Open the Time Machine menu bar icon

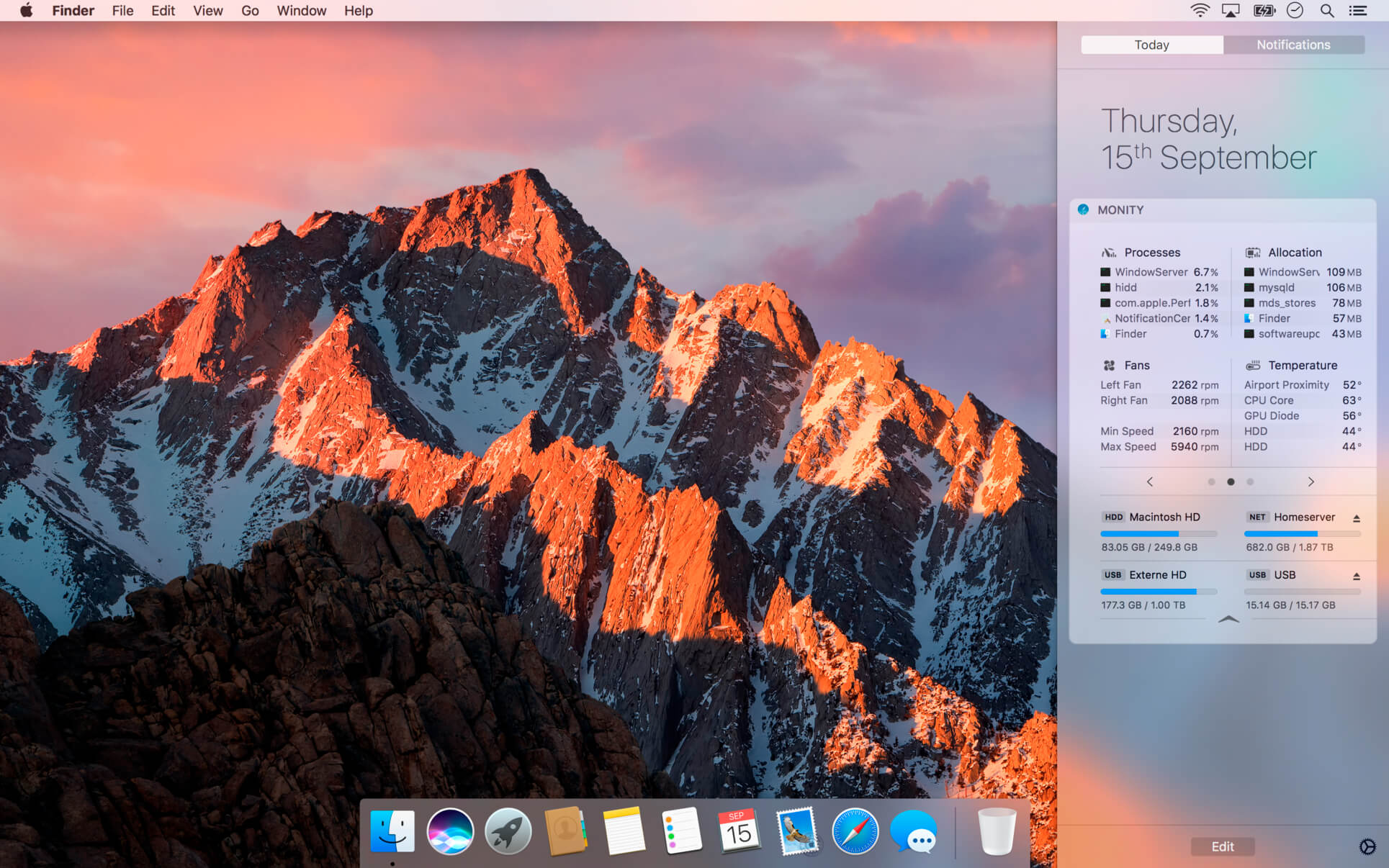pos(1295,11)
